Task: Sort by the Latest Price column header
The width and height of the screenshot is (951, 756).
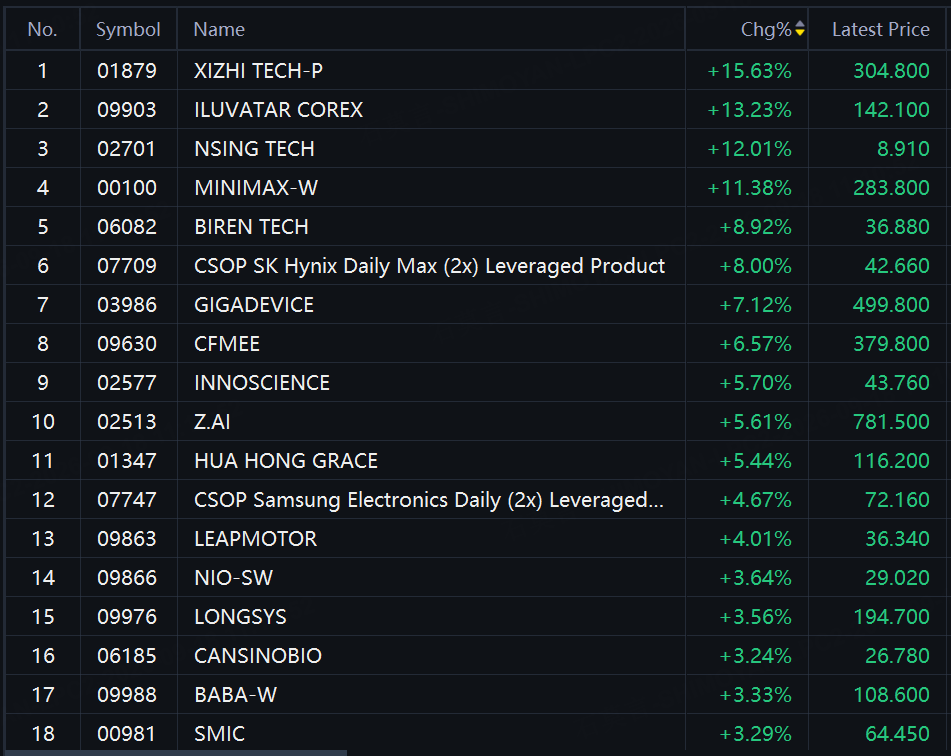Action: [880, 29]
